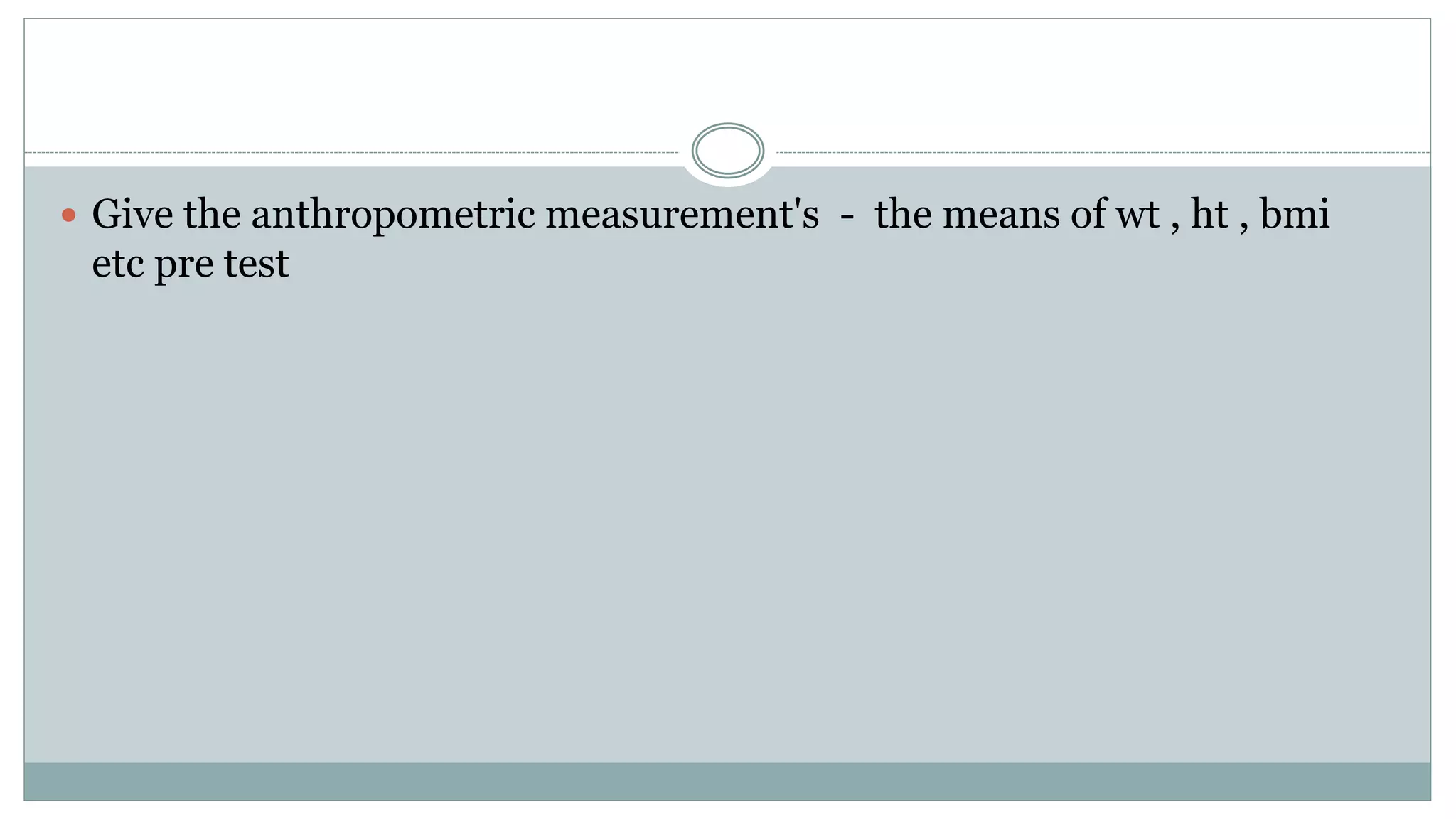Click the word "Give" in the bullet
Screen dimensions: 1456x819
pyautogui.click(x=132, y=213)
